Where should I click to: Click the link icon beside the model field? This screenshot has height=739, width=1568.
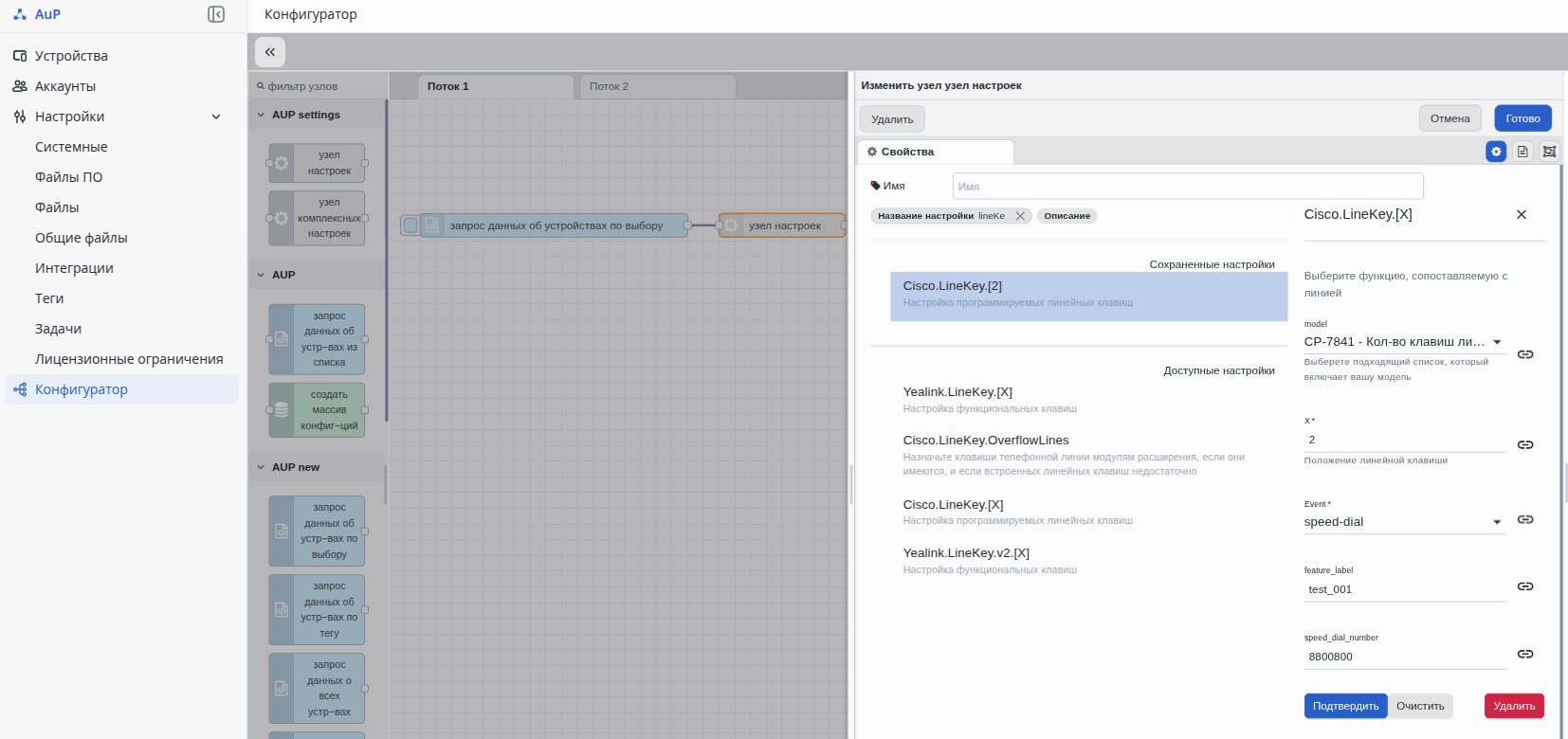(x=1525, y=354)
